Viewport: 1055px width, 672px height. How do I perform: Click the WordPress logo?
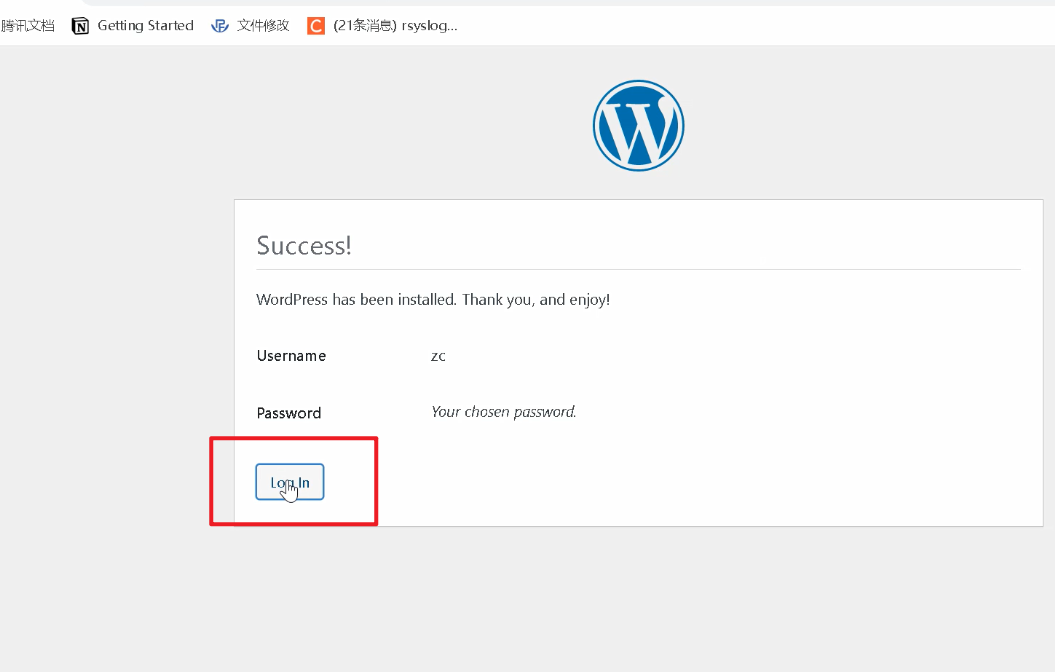639,126
